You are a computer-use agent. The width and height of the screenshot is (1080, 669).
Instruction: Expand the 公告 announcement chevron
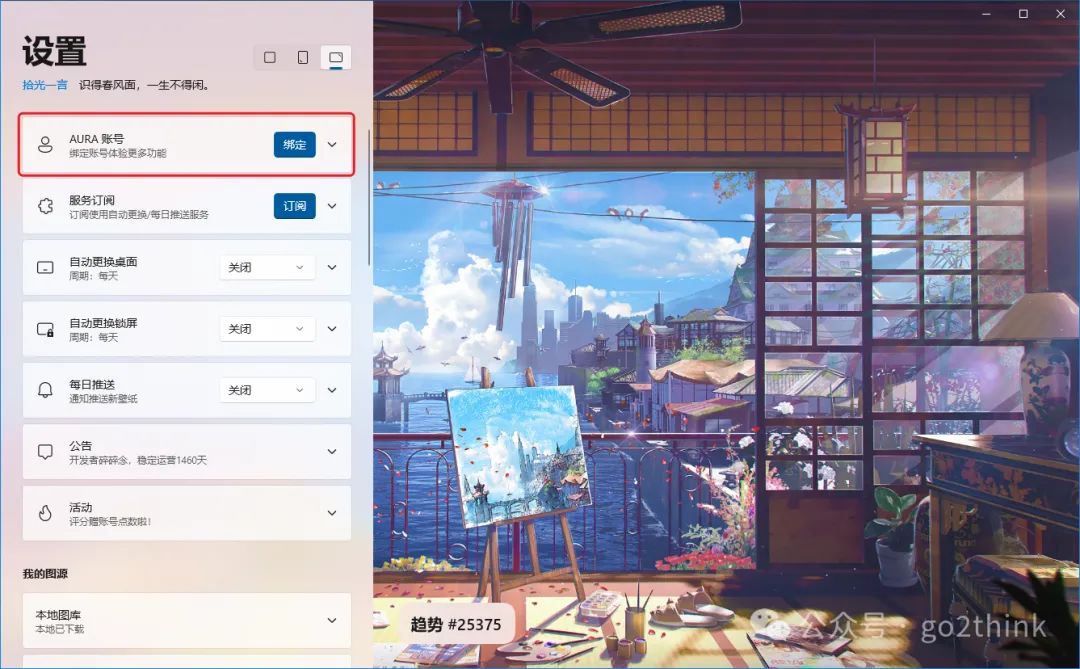[332, 451]
